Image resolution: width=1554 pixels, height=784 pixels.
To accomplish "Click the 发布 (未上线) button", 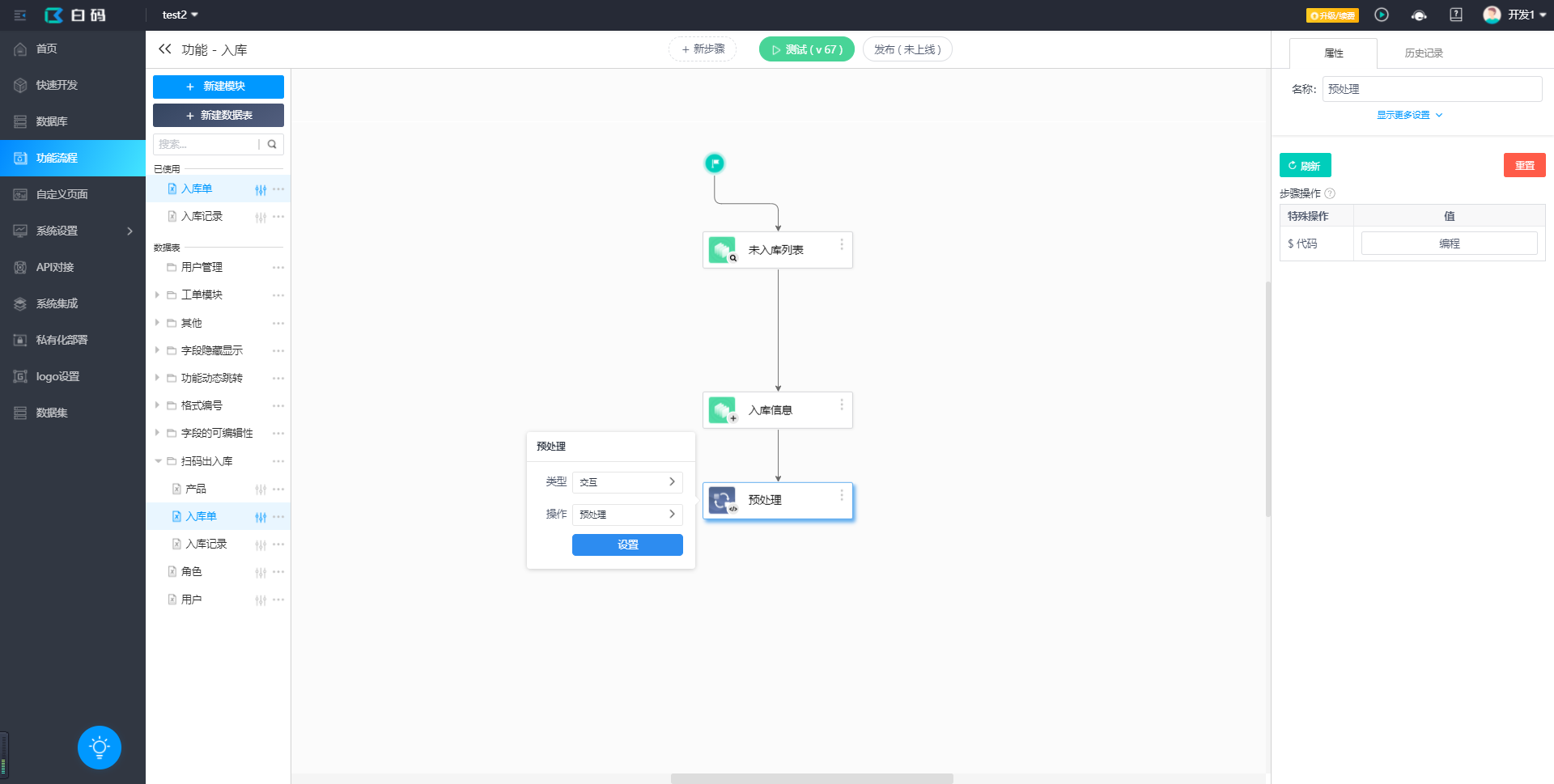I will click(907, 49).
